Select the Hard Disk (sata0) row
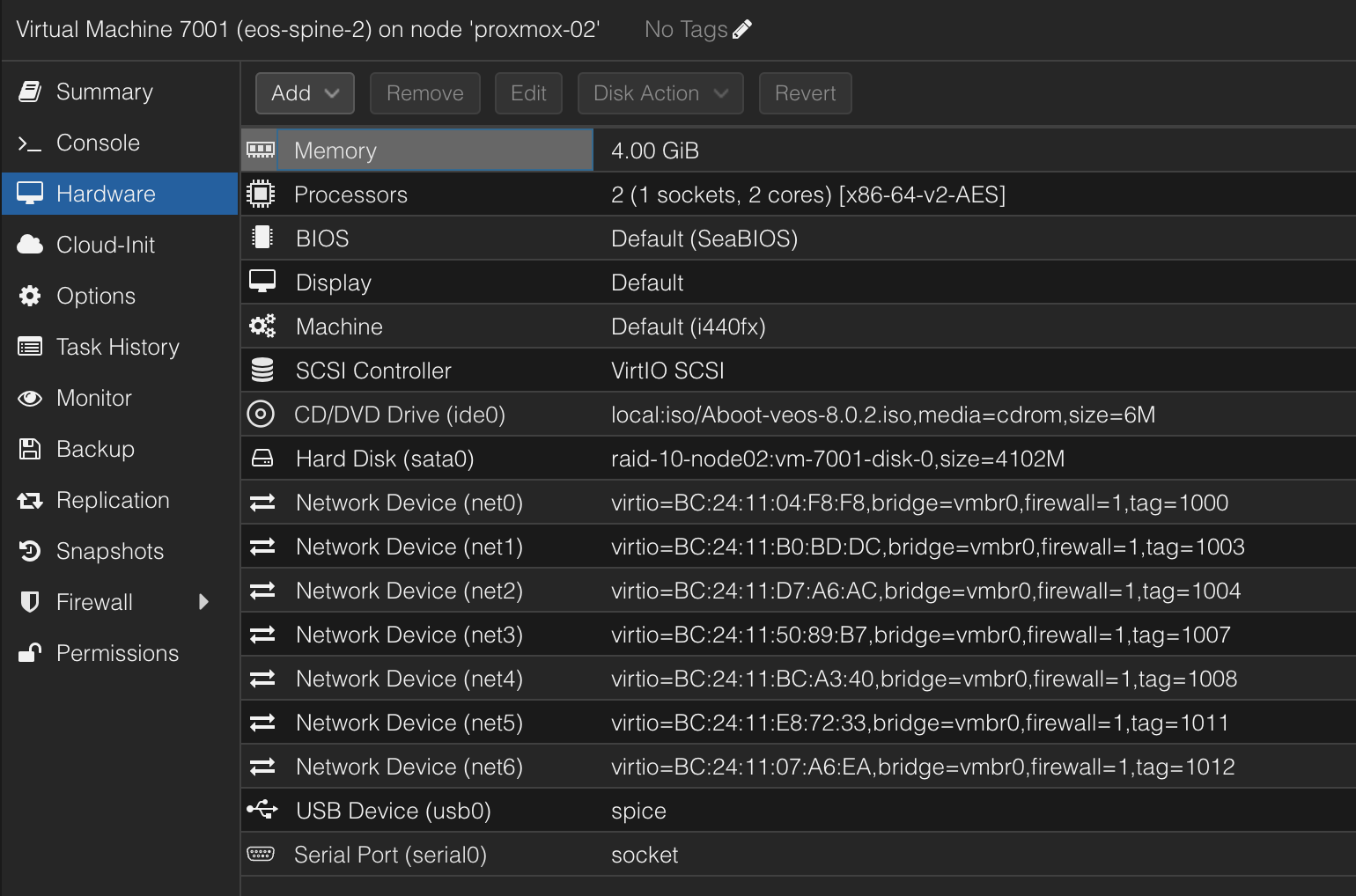This screenshot has height=896, width=1356. pos(798,458)
